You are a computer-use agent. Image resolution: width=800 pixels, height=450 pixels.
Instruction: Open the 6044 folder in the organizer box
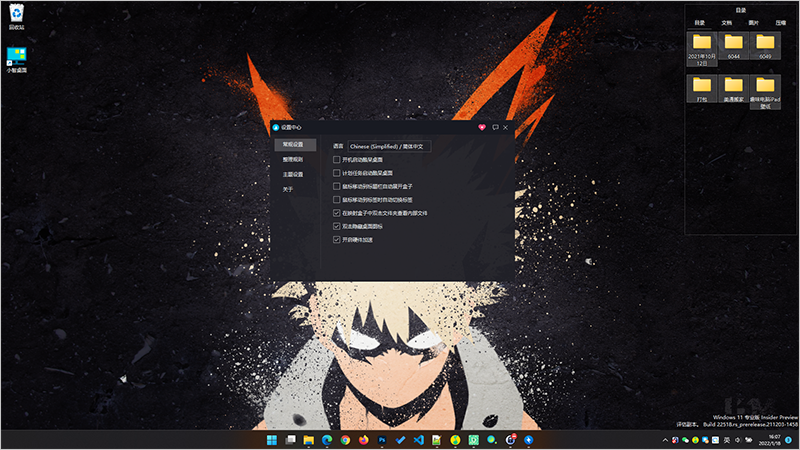[734, 45]
